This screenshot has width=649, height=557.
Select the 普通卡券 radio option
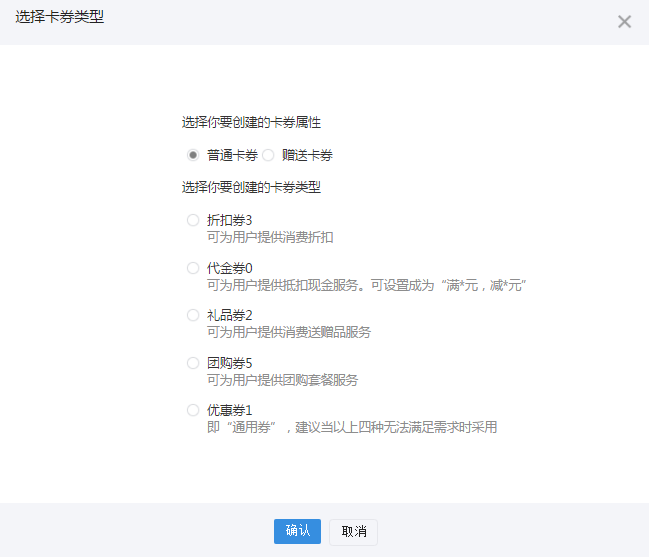coord(193,155)
